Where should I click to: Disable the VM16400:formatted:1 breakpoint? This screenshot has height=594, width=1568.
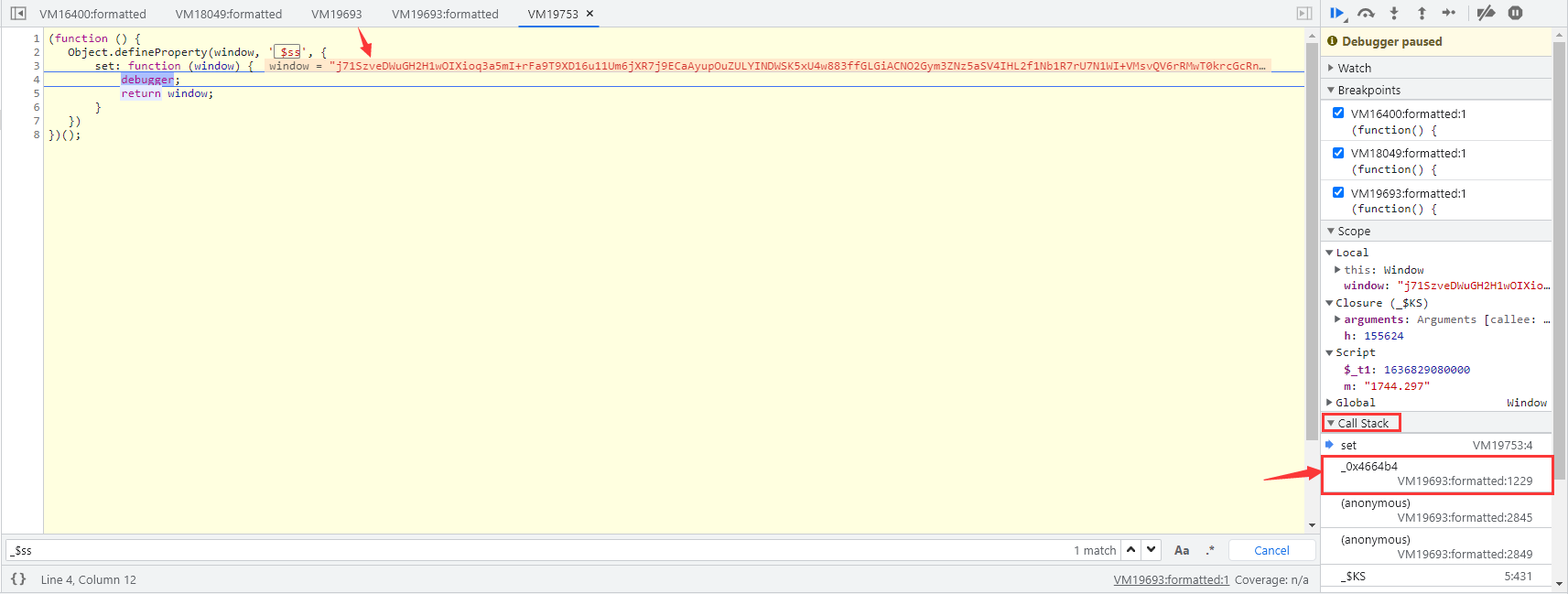1338,113
